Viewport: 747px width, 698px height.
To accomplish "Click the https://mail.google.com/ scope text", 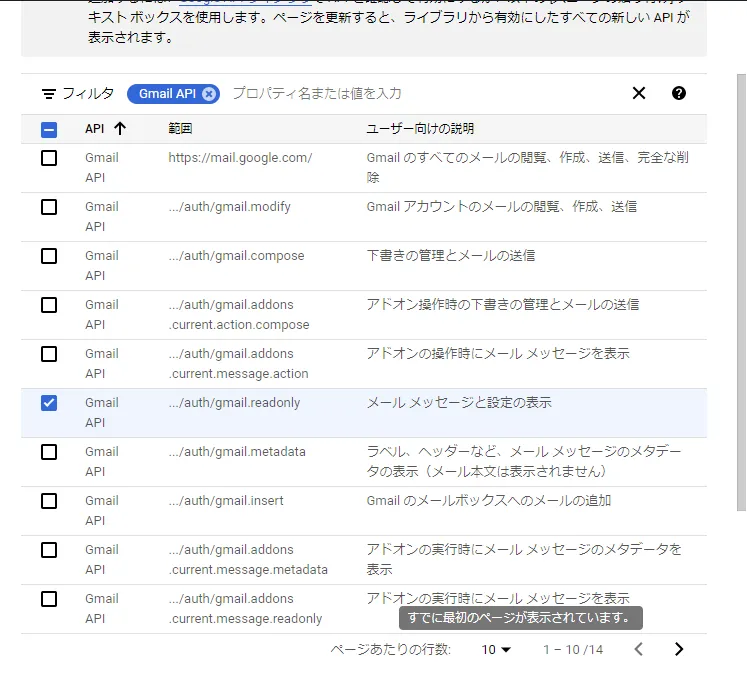I will click(240, 158).
